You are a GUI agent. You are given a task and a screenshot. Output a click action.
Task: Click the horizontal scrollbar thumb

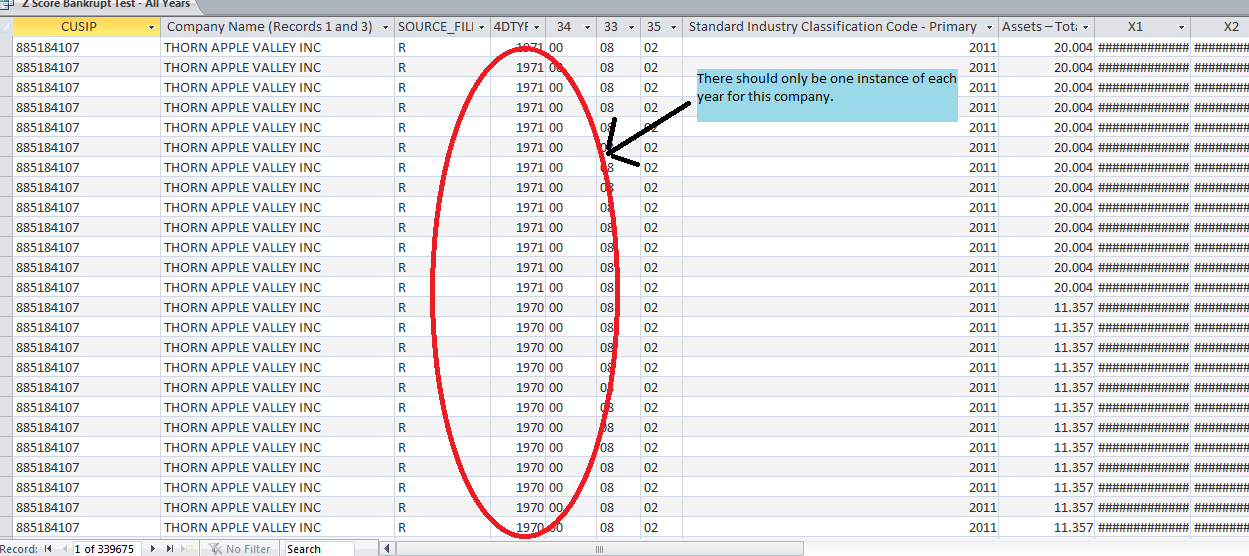click(599, 549)
